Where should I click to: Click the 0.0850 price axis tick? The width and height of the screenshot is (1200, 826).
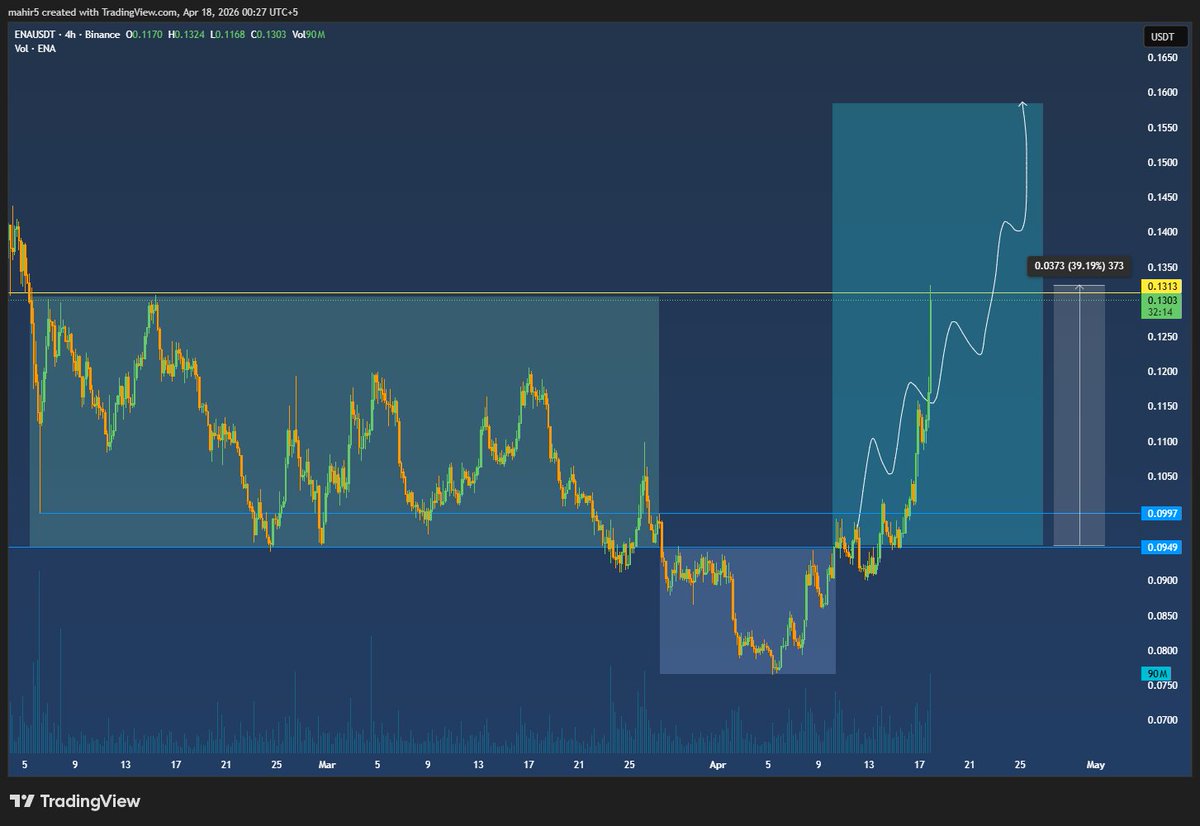(x=1163, y=616)
